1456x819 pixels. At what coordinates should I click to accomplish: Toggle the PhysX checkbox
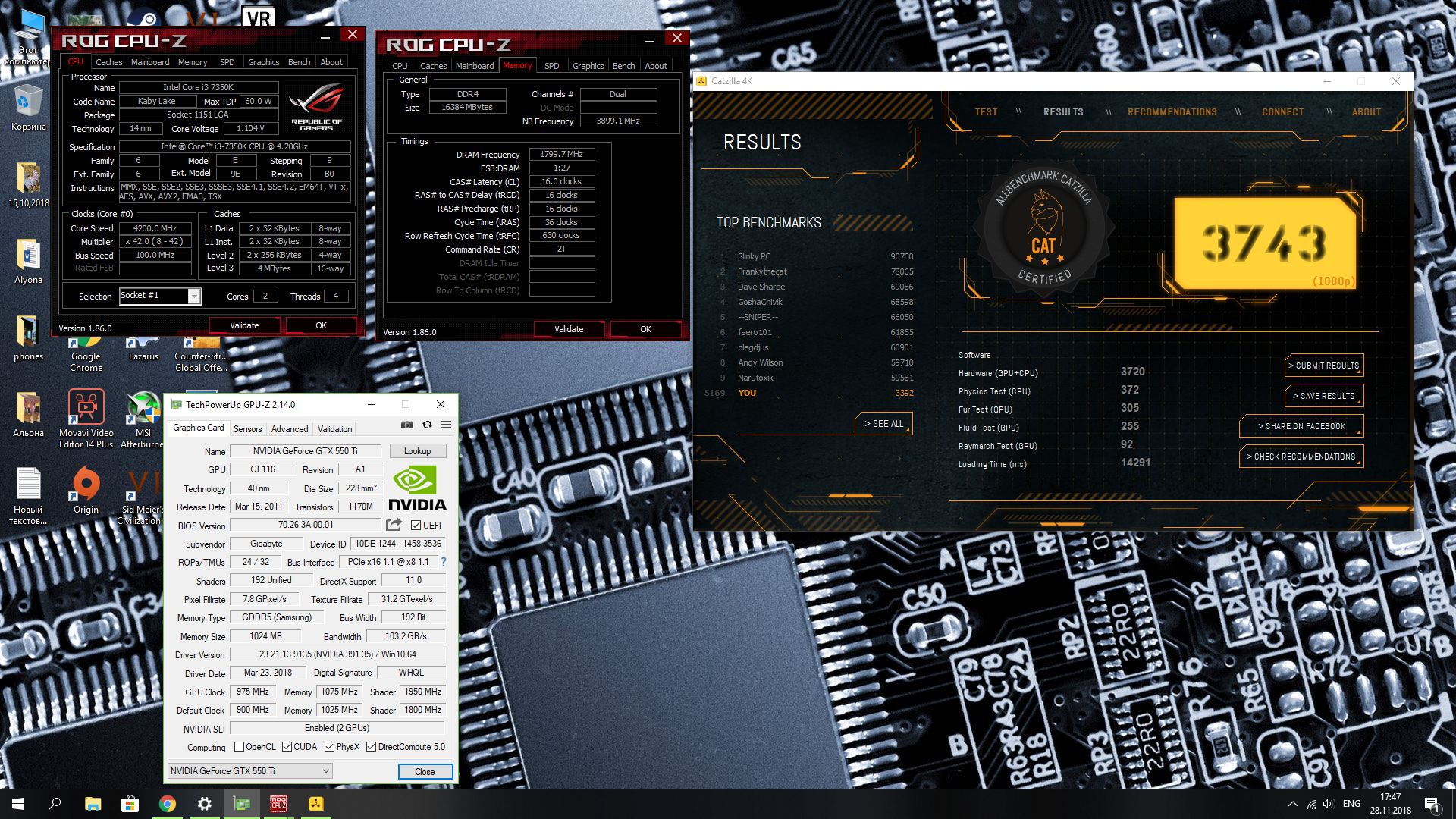329,747
